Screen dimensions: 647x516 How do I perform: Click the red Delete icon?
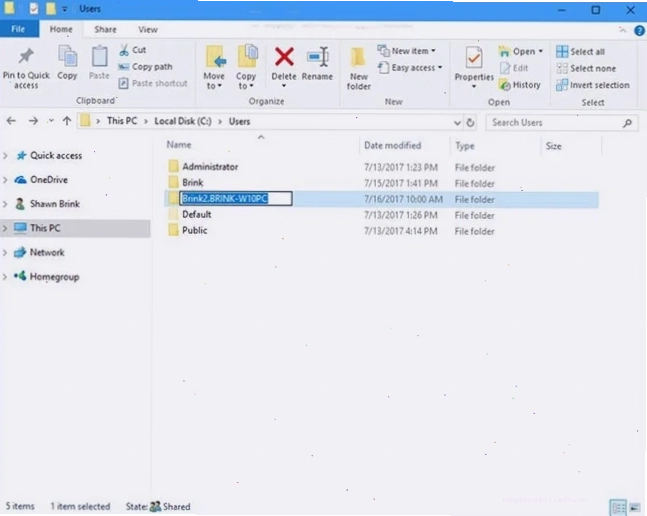click(x=284, y=57)
